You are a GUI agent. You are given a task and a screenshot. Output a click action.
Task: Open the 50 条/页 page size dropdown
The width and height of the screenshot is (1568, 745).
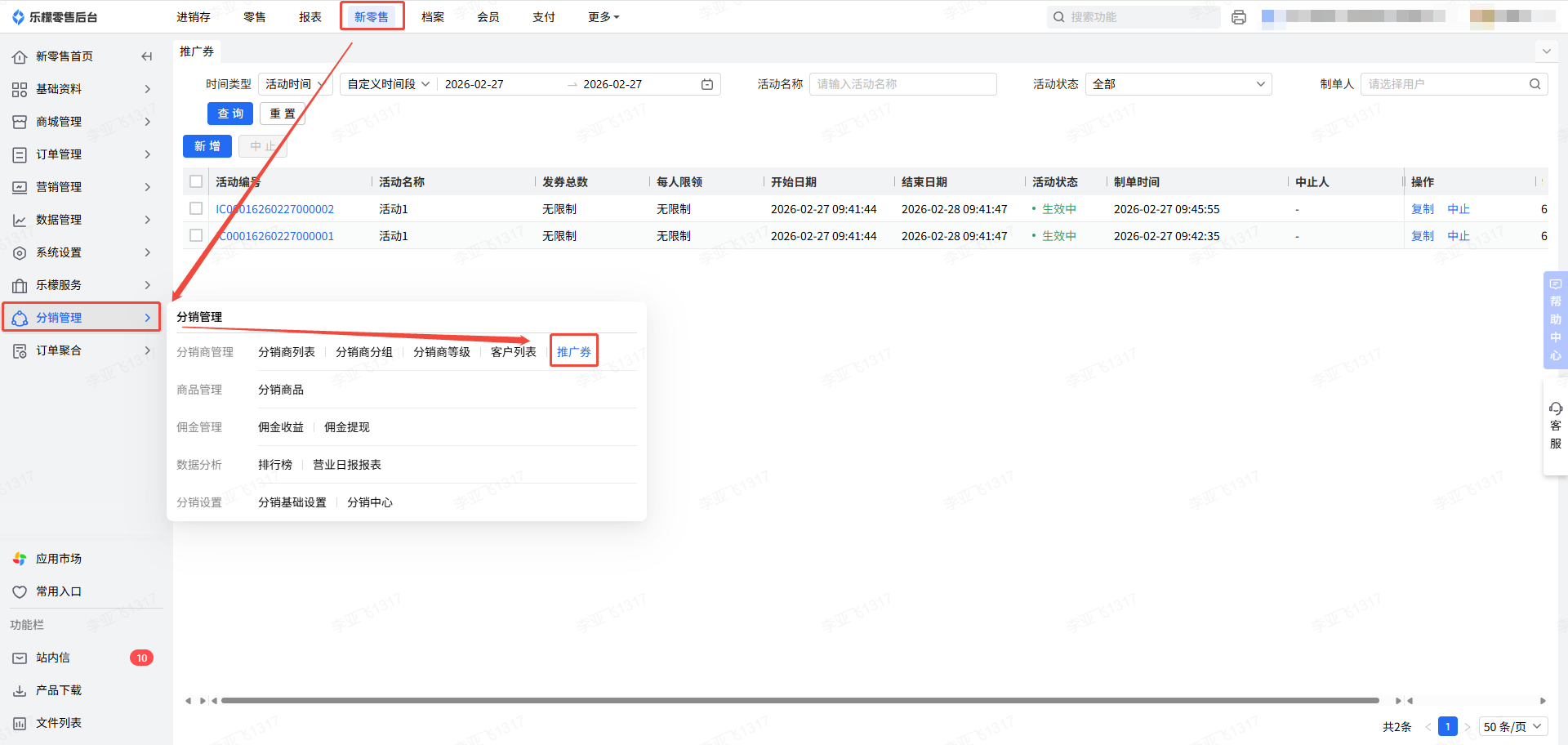[x=1513, y=726]
